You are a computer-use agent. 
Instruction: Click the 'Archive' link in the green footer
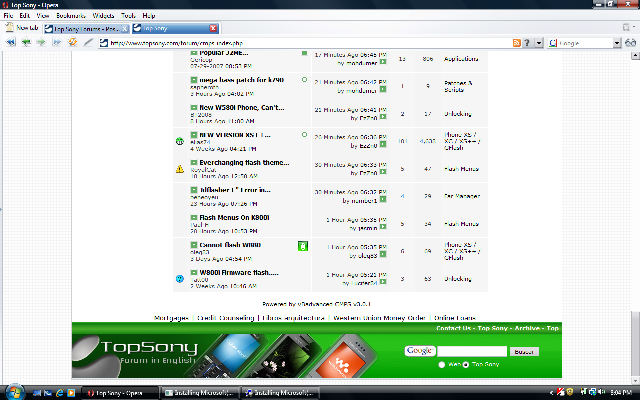click(527, 328)
